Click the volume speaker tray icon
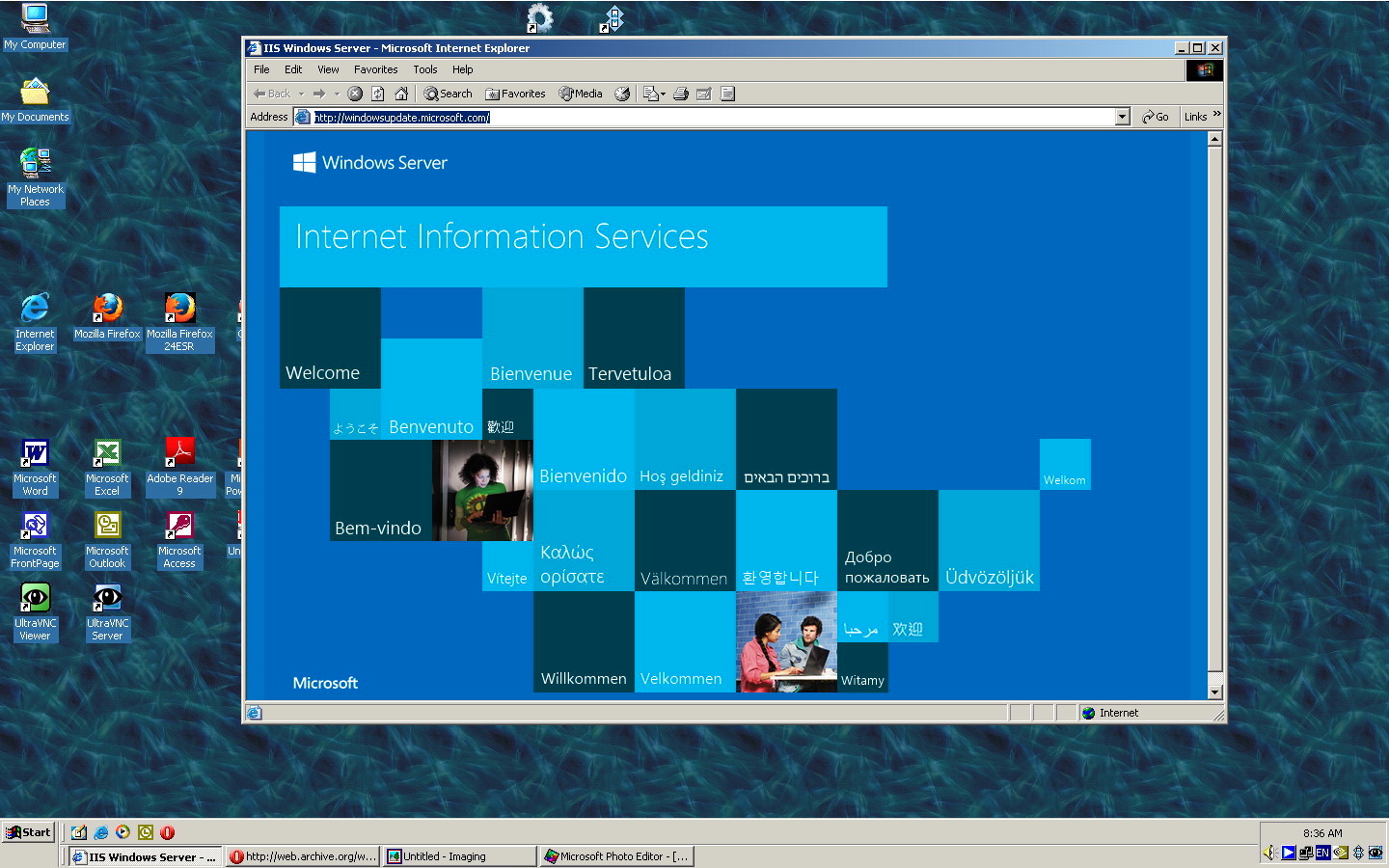Viewport: 1389px width, 868px height. tap(1271, 853)
